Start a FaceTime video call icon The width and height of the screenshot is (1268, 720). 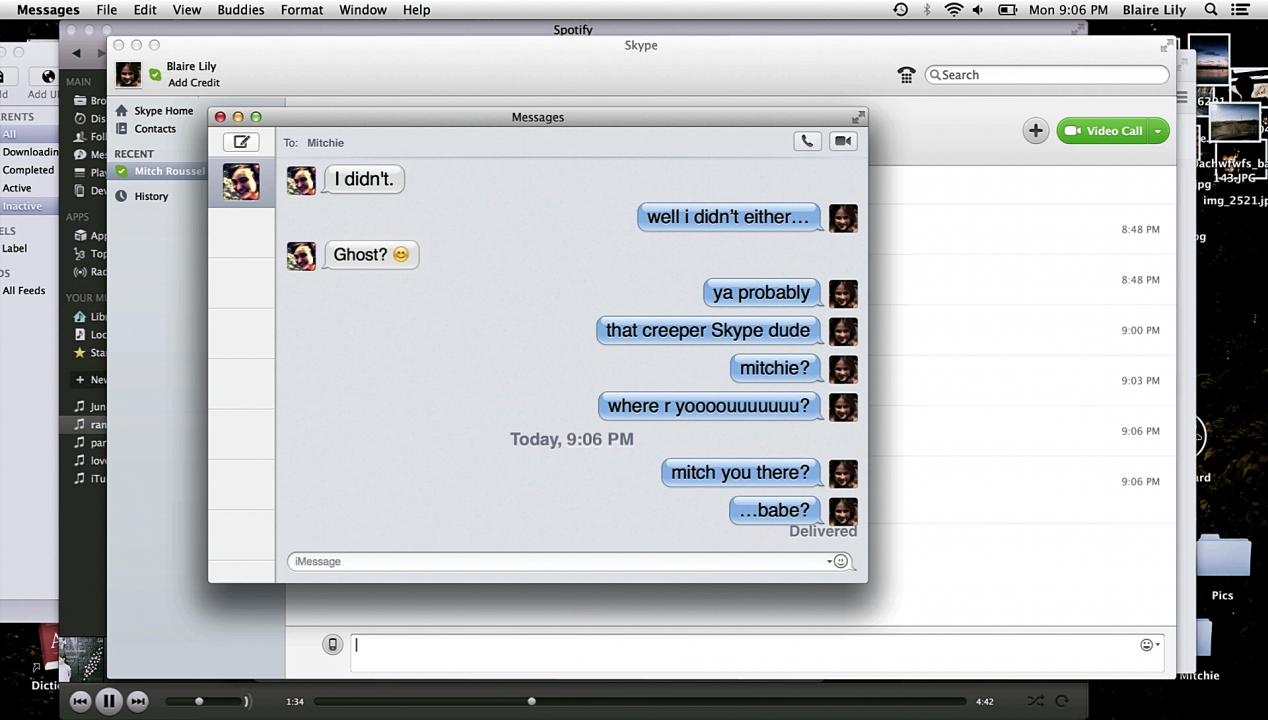(x=843, y=142)
